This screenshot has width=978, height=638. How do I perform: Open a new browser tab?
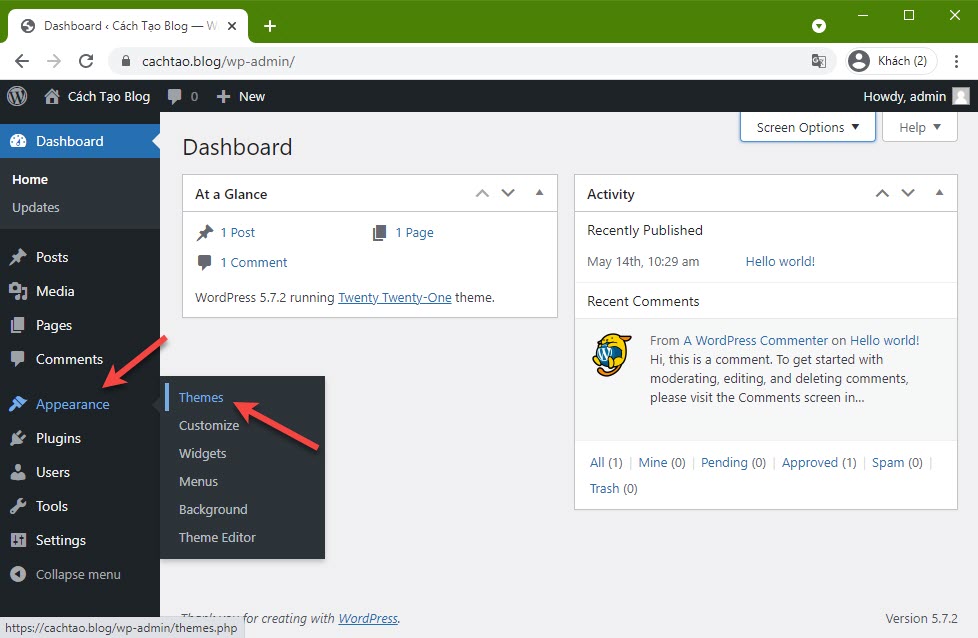[269, 26]
